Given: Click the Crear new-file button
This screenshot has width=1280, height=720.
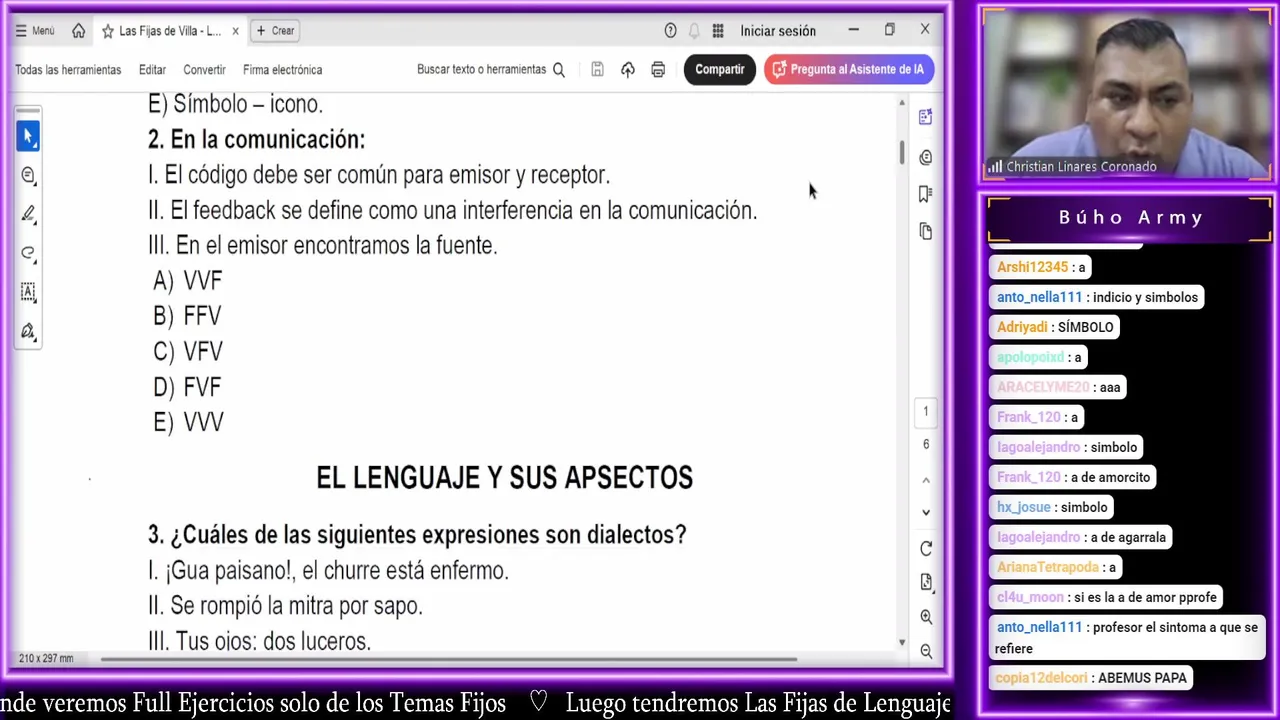Looking at the screenshot, I should pyautogui.click(x=275, y=31).
